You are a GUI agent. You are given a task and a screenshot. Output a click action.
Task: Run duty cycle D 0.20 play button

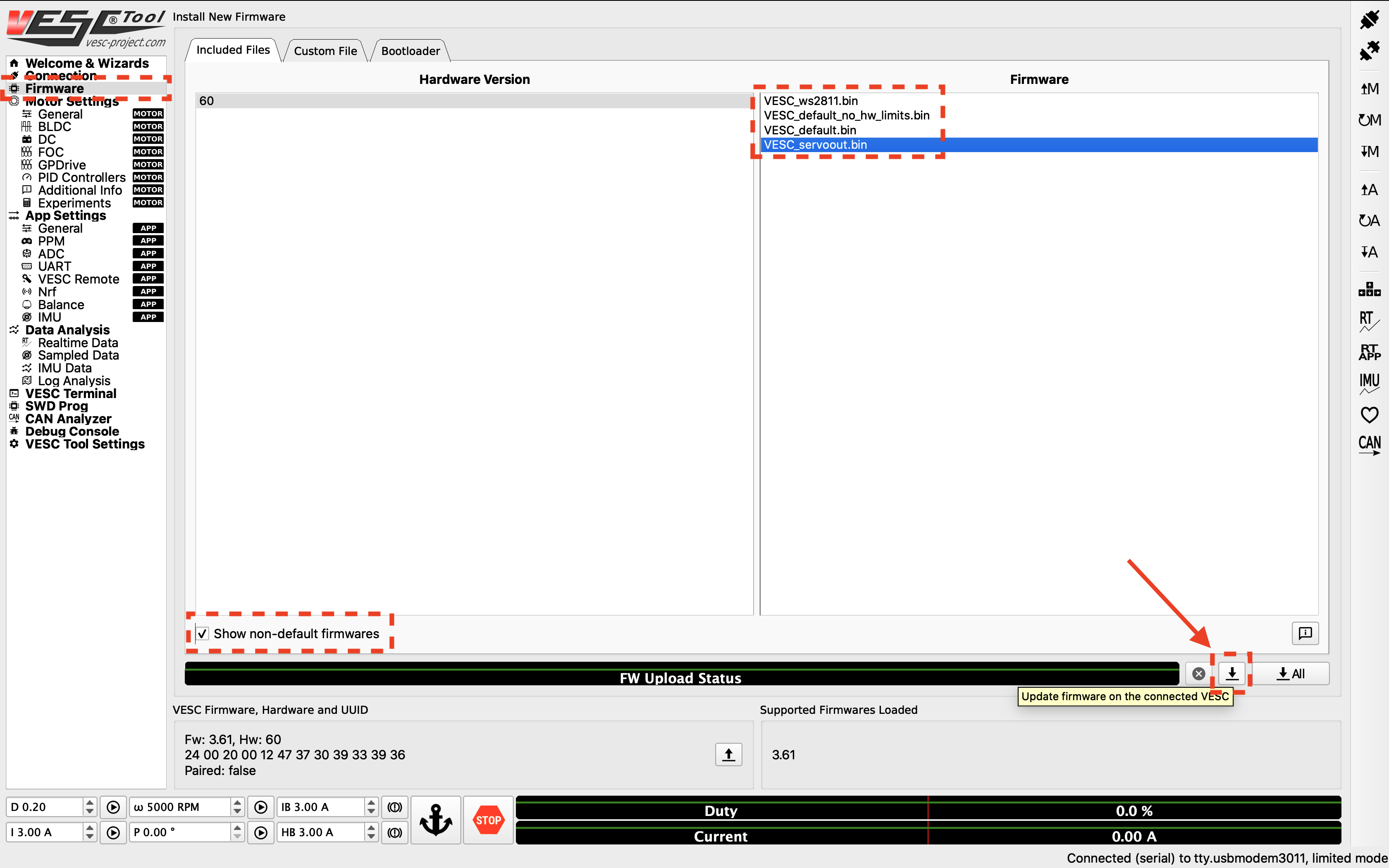[x=113, y=807]
